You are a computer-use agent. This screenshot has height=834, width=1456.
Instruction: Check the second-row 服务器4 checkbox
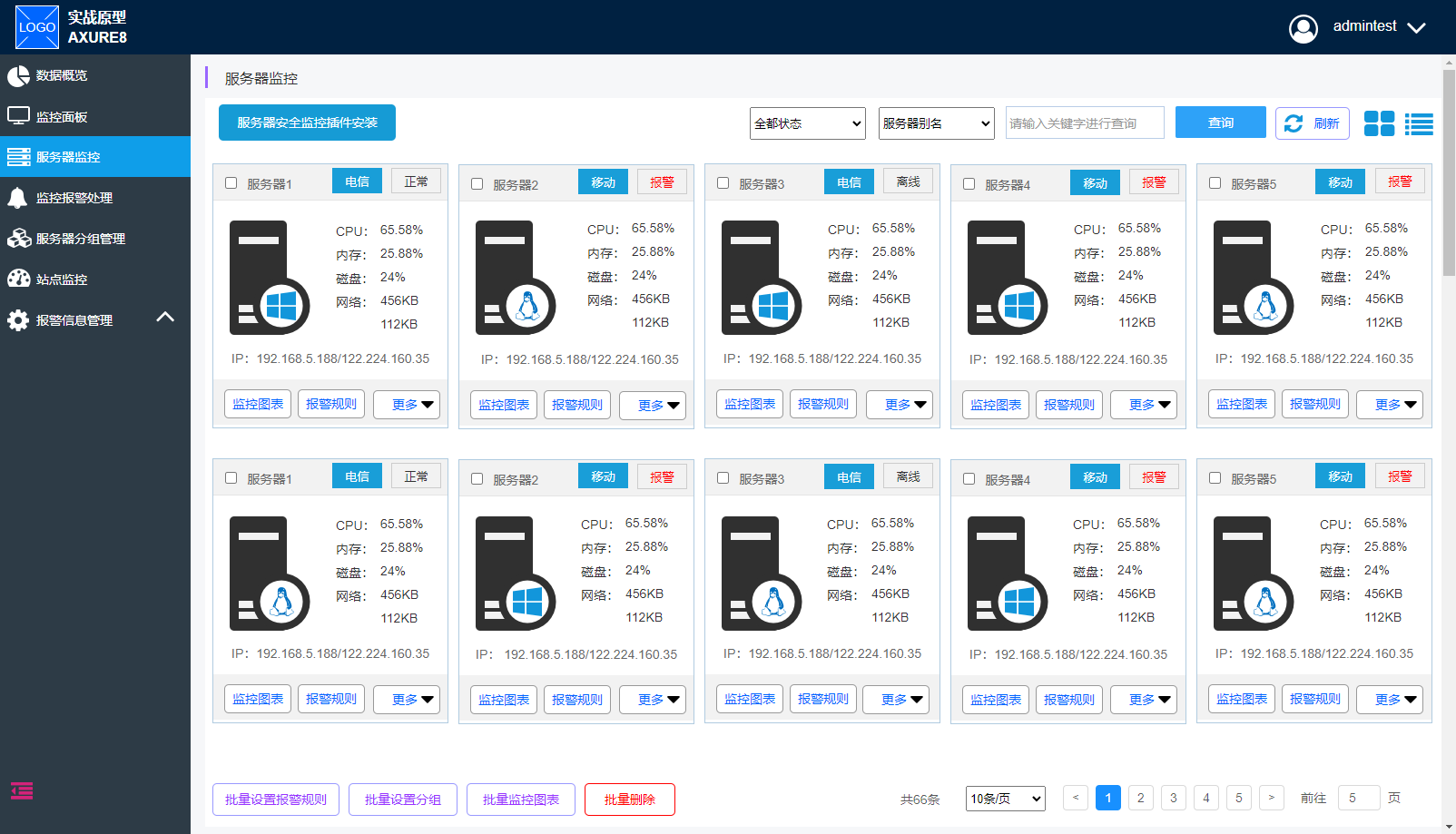pyautogui.click(x=969, y=479)
